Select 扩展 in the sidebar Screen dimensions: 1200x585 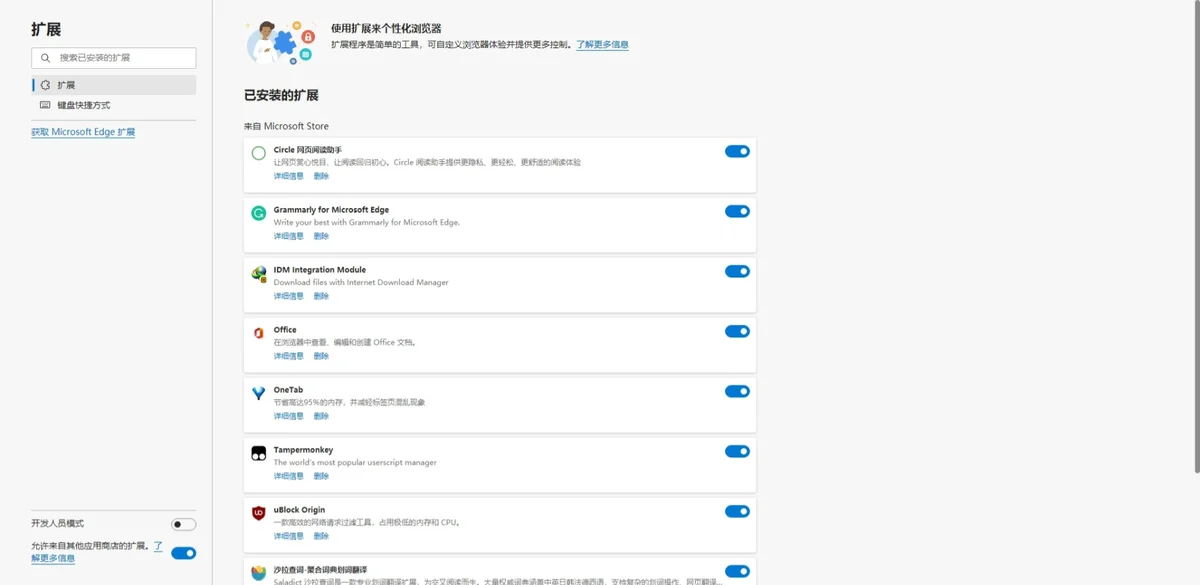click(x=114, y=85)
